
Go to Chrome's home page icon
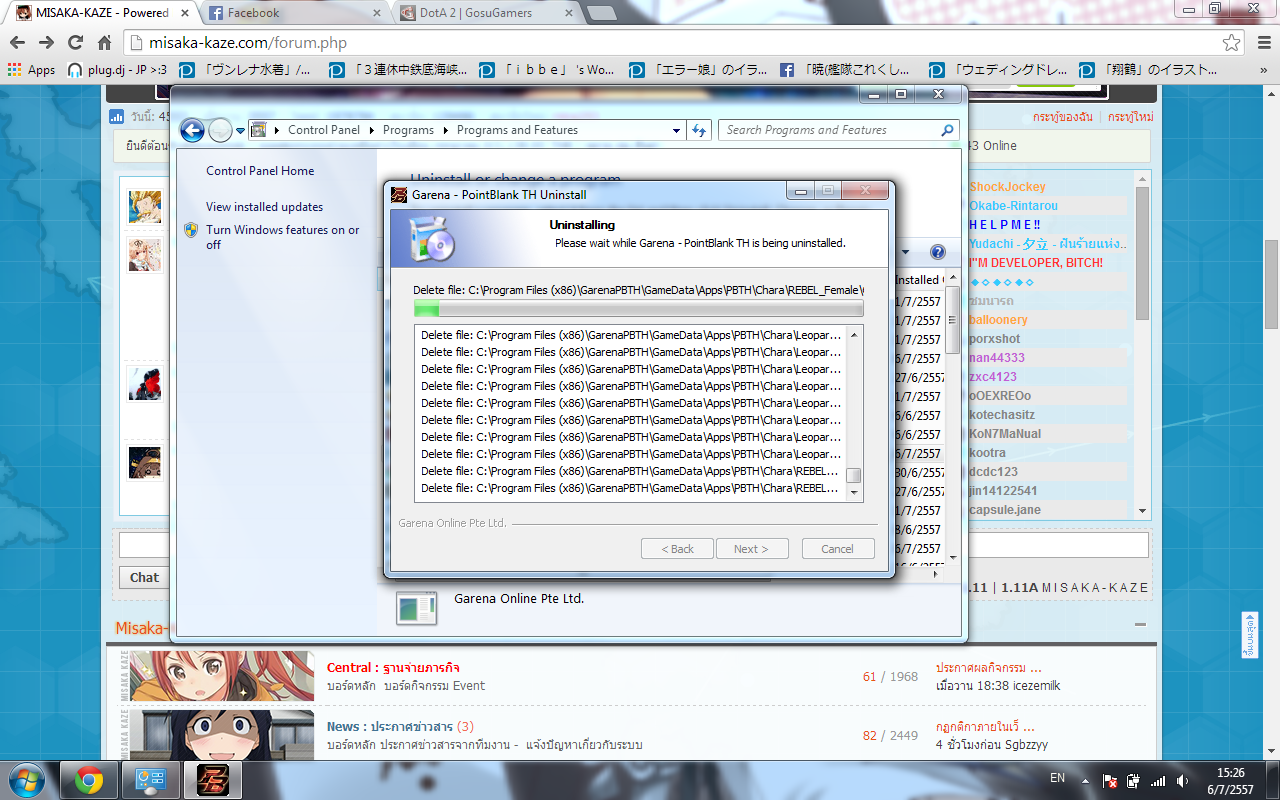104,43
